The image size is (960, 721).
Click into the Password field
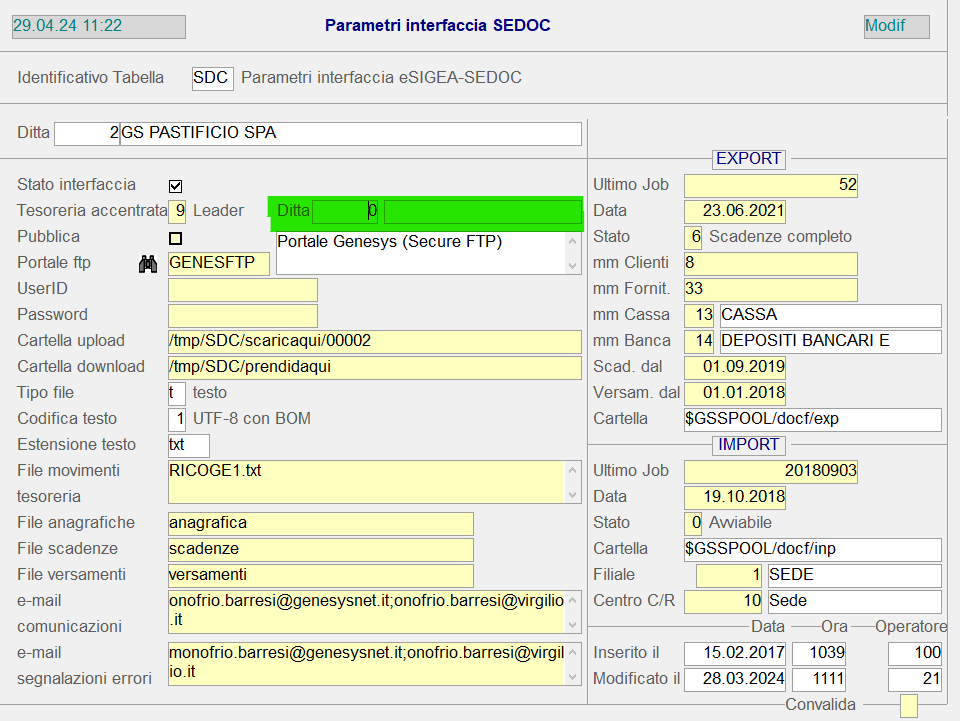point(243,316)
